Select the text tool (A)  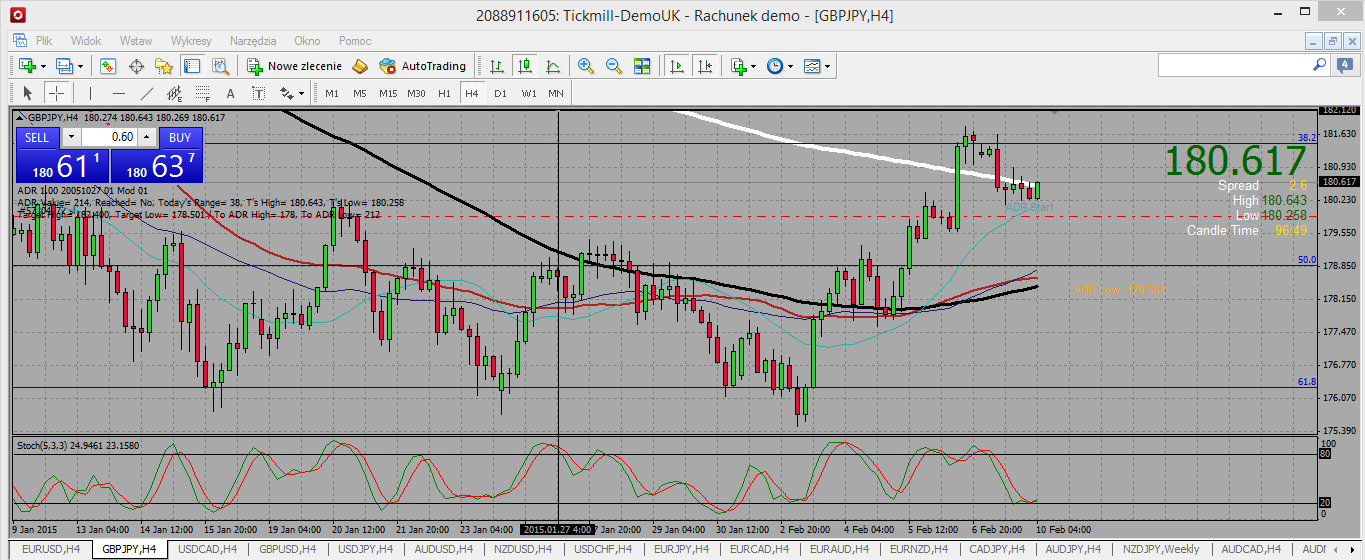pyautogui.click(x=230, y=93)
